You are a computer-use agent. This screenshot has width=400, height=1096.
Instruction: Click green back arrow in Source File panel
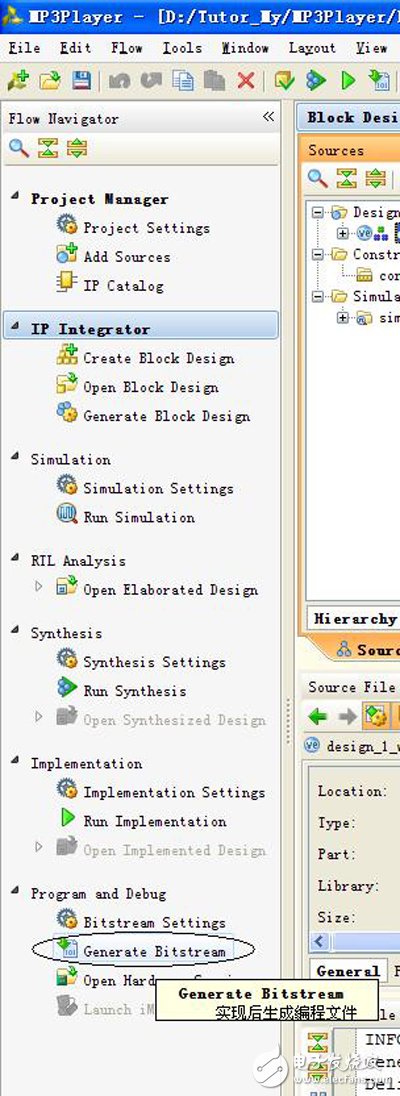click(318, 716)
